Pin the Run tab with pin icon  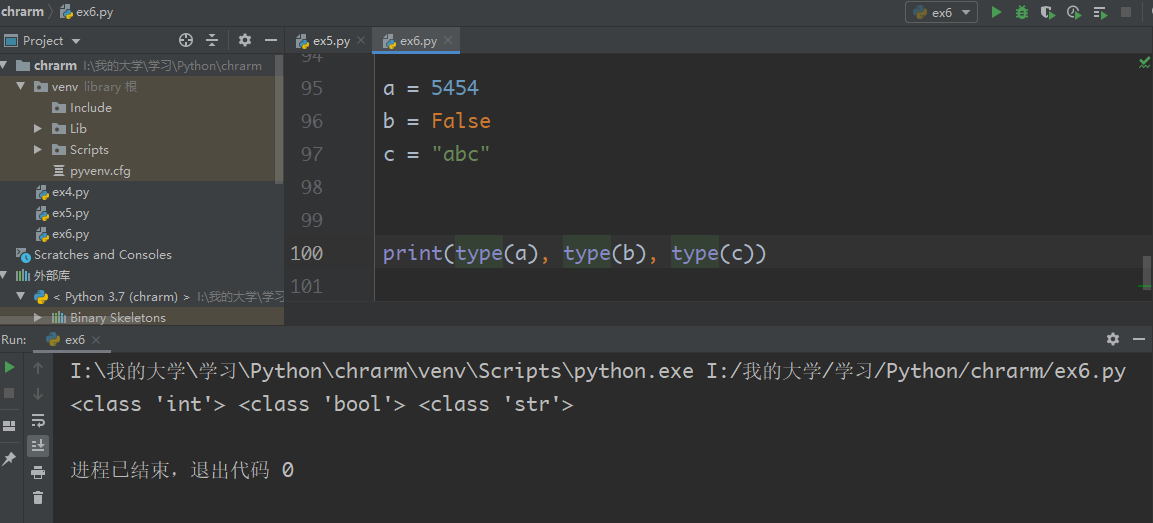click(x=10, y=458)
